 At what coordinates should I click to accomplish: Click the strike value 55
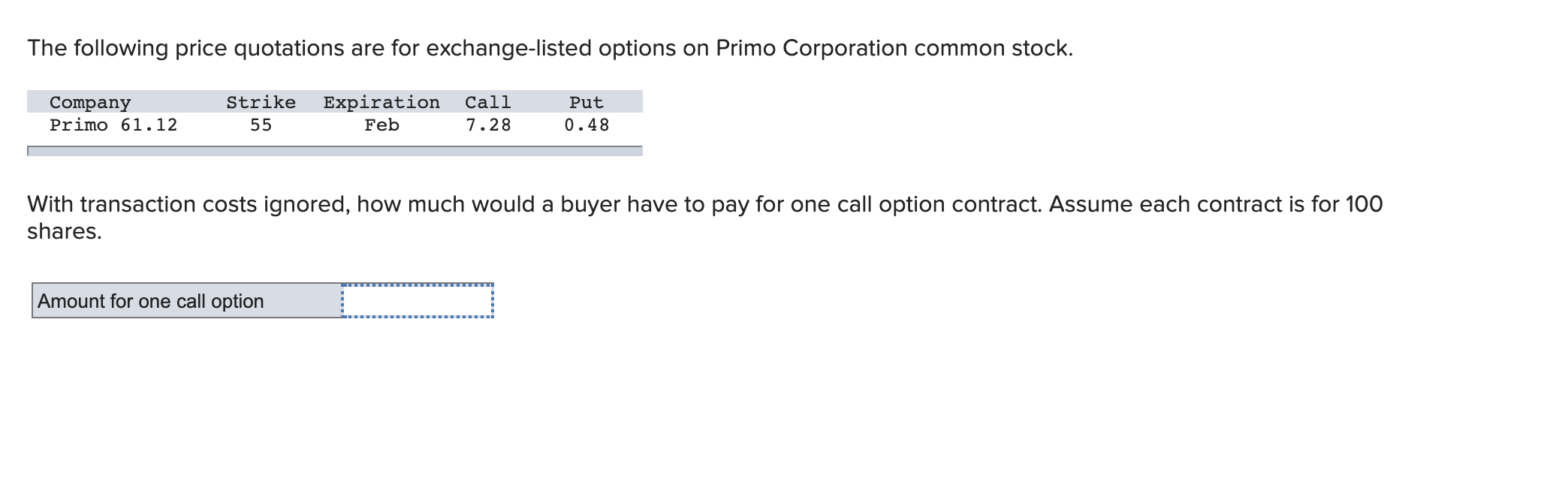point(261,125)
